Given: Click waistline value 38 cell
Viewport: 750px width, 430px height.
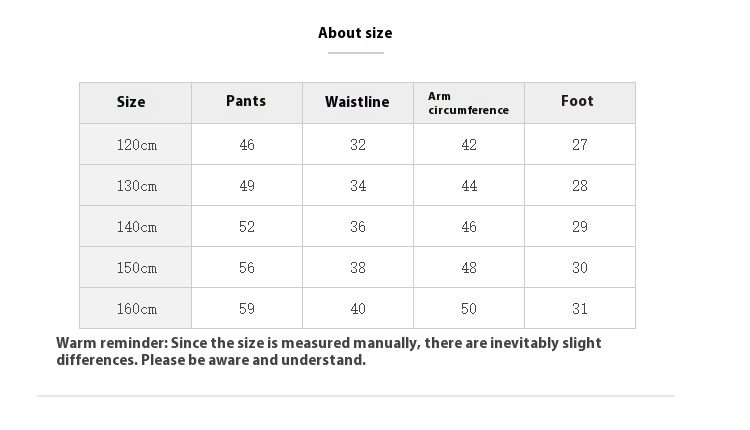Looking at the screenshot, I should tap(358, 268).
